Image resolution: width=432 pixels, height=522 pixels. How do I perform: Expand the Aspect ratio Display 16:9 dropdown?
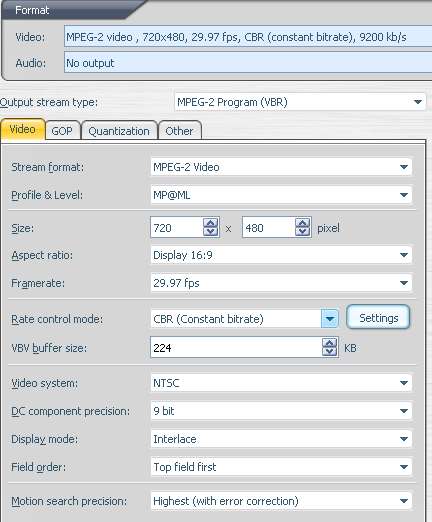point(281,255)
